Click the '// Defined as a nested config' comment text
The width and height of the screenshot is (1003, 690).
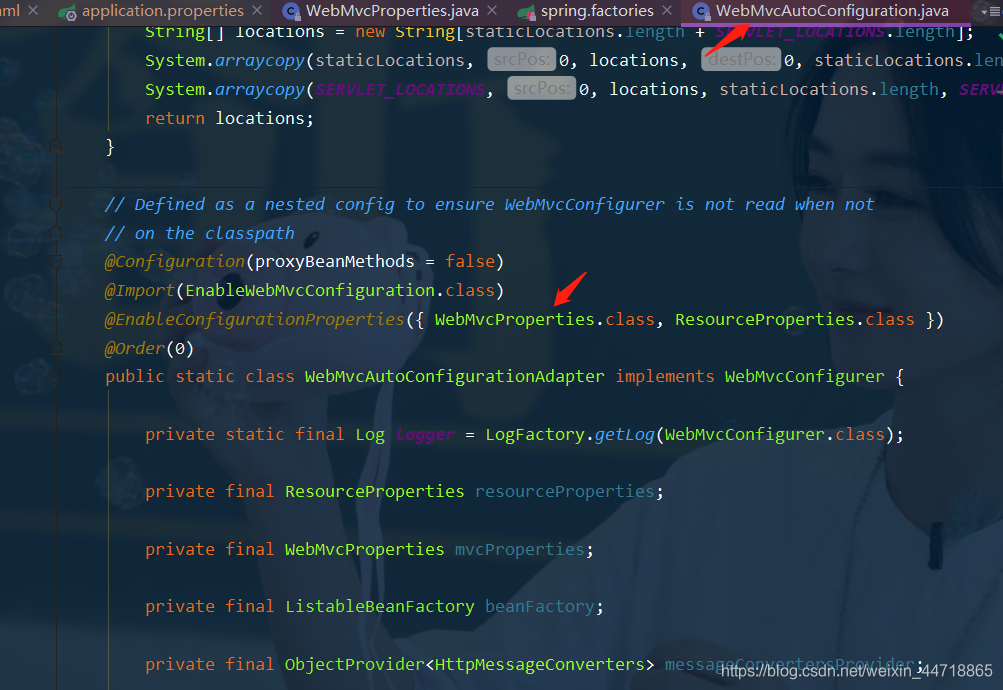tap(489, 205)
